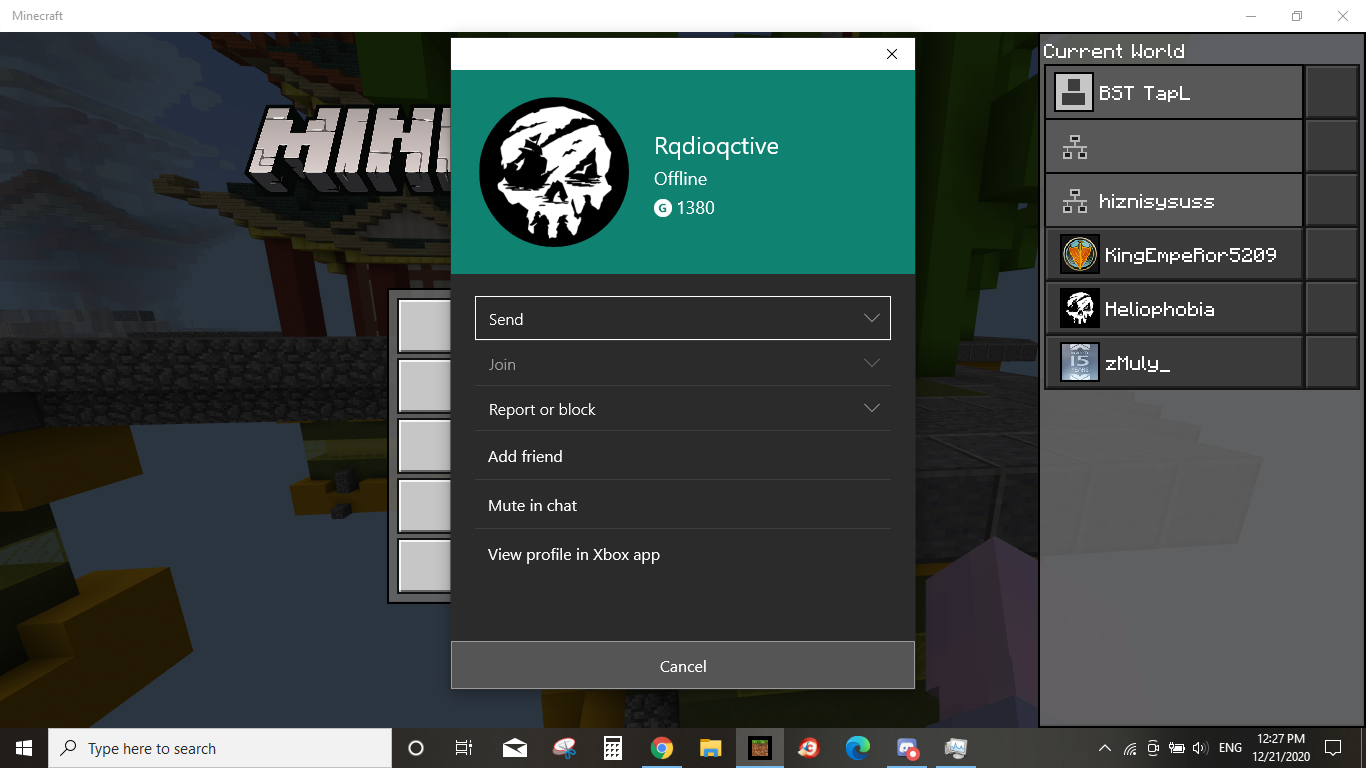Image resolution: width=1366 pixels, height=768 pixels.
Task: Choose Add friend
Action: 683,456
